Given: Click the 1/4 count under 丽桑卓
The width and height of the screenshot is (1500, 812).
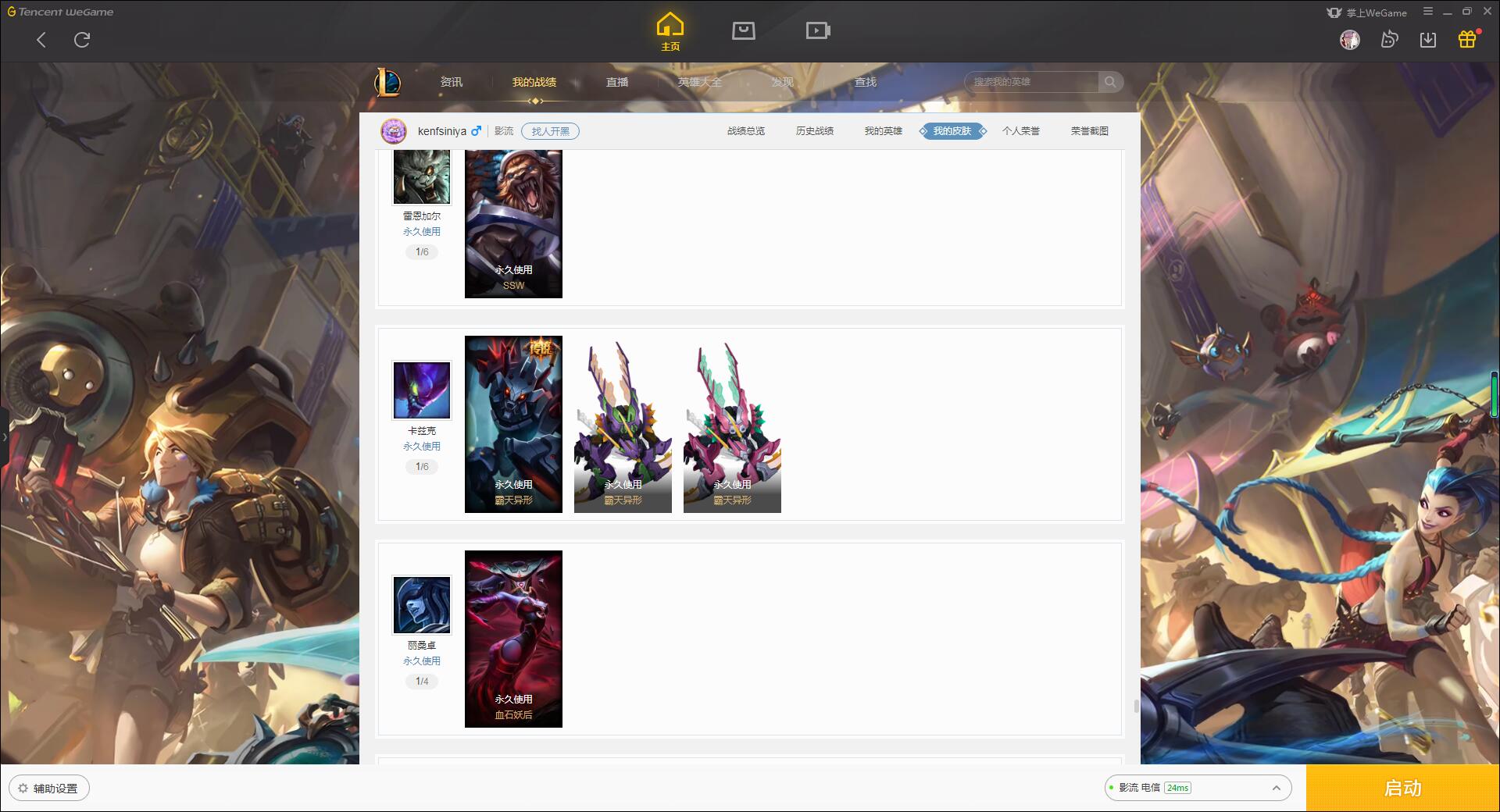Looking at the screenshot, I should (x=422, y=682).
